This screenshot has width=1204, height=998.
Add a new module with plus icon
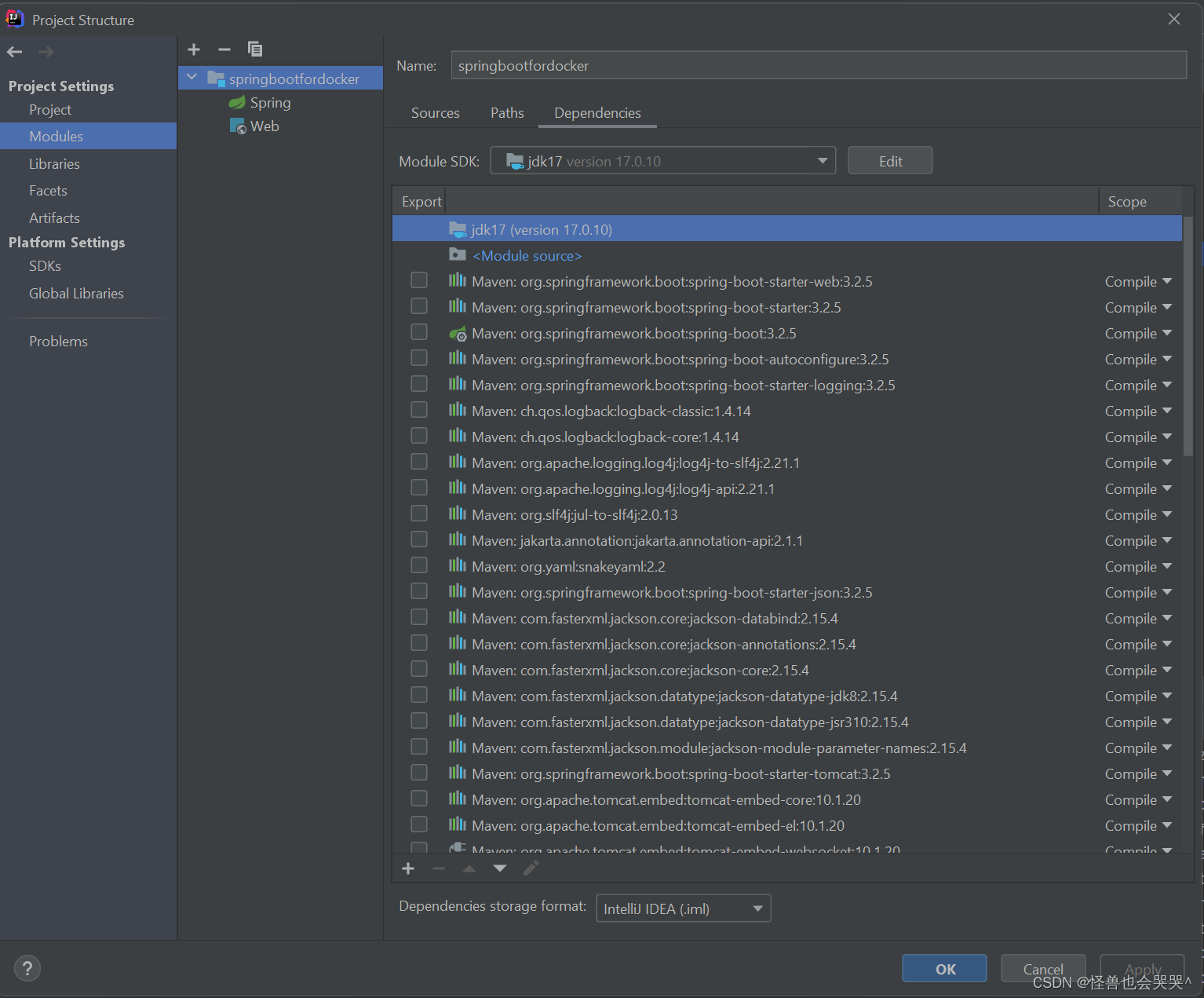pyautogui.click(x=194, y=49)
